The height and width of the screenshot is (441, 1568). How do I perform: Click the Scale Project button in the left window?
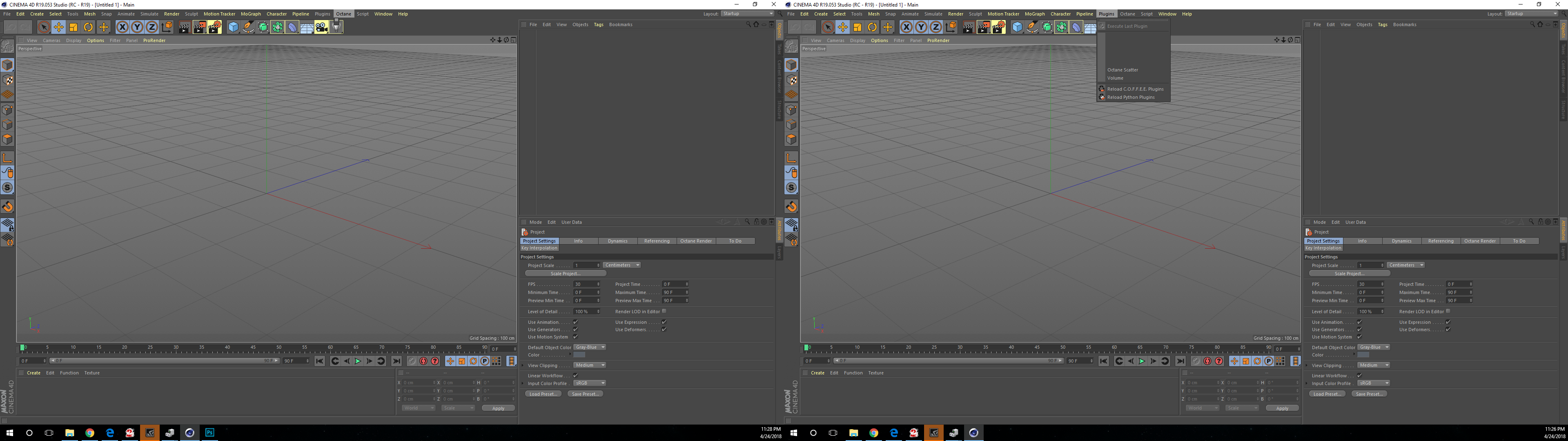tap(566, 274)
